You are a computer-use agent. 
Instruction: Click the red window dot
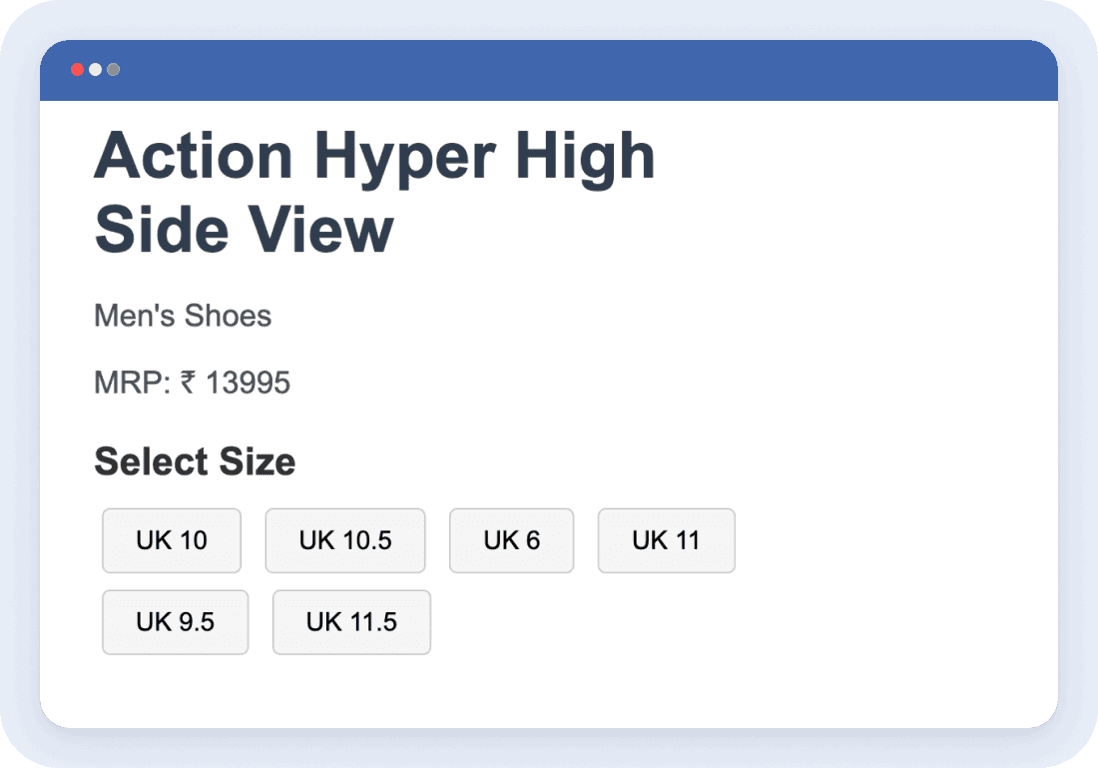click(x=77, y=70)
